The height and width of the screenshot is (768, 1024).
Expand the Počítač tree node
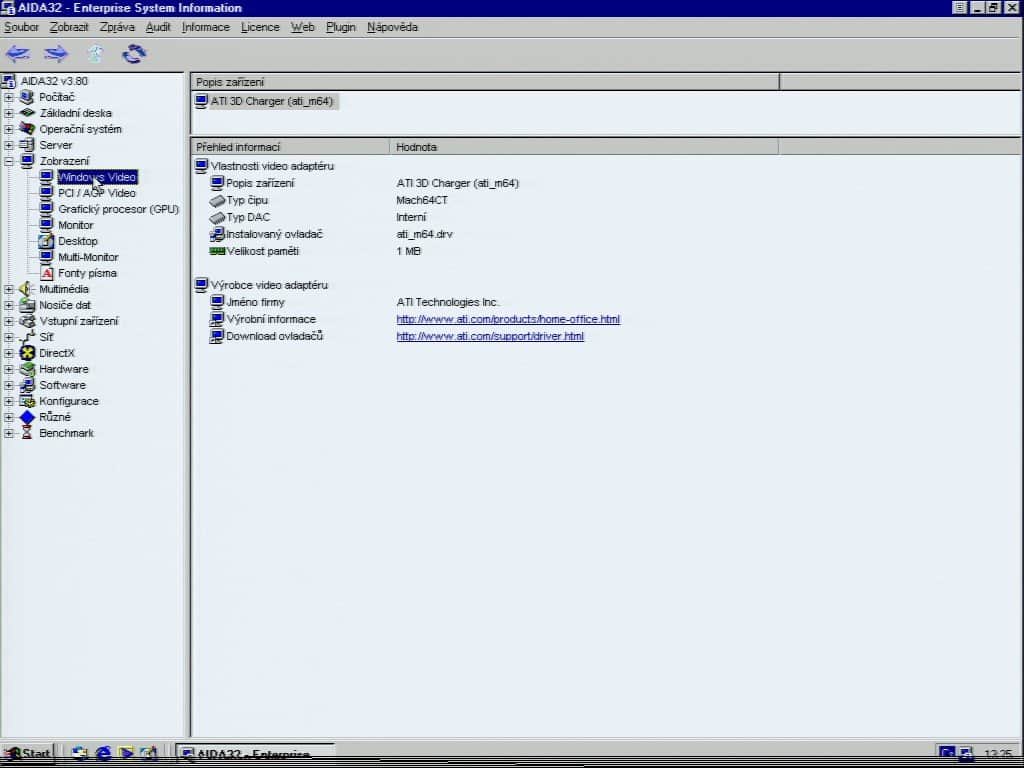point(8,97)
